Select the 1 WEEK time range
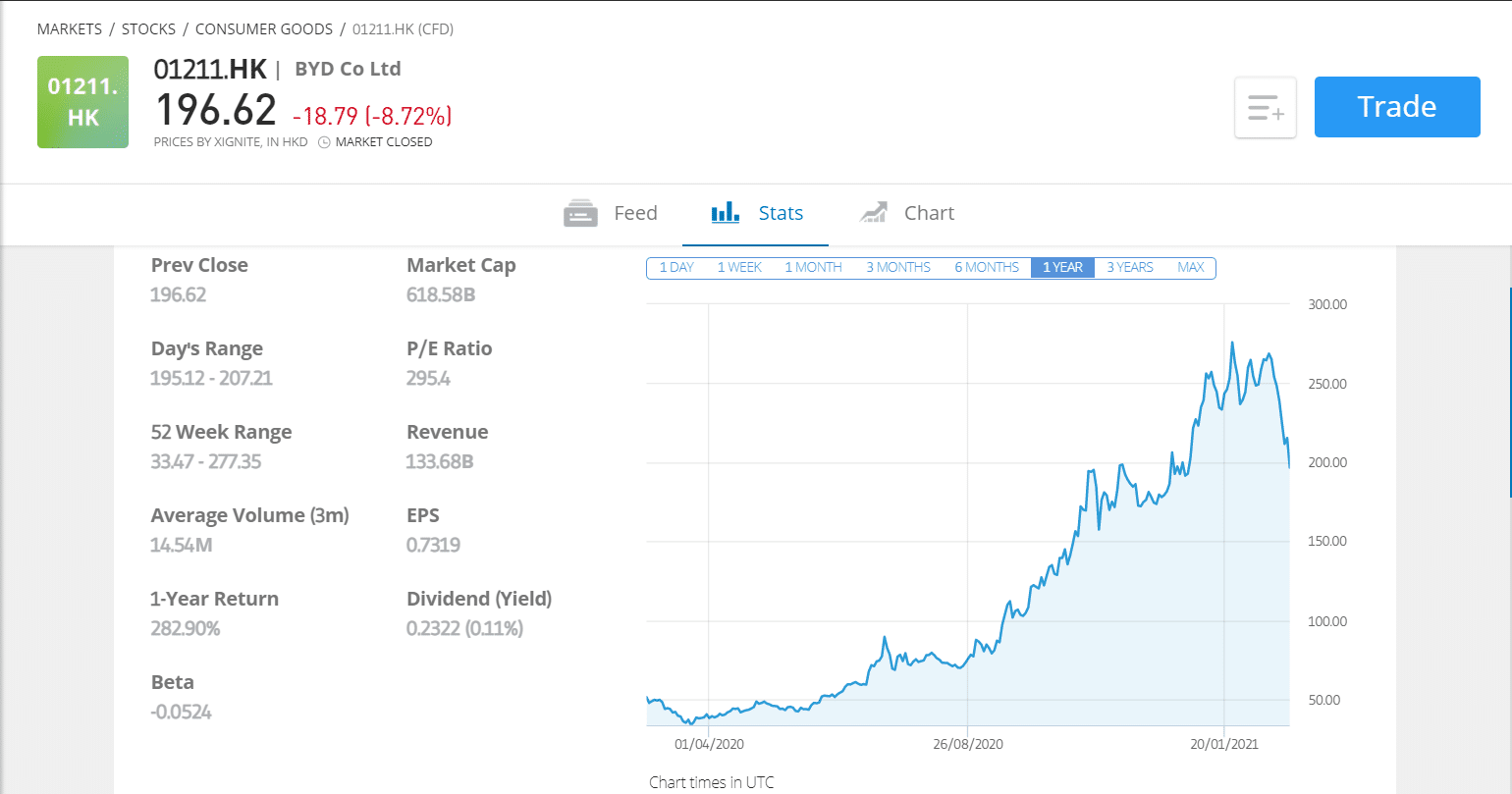 coord(739,266)
